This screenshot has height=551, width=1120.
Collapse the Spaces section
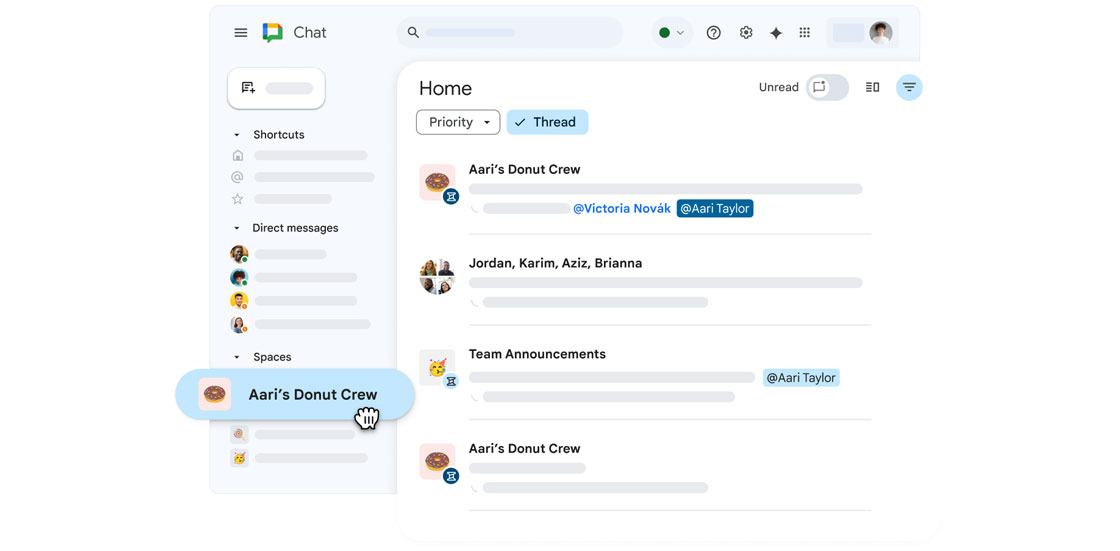pos(236,357)
